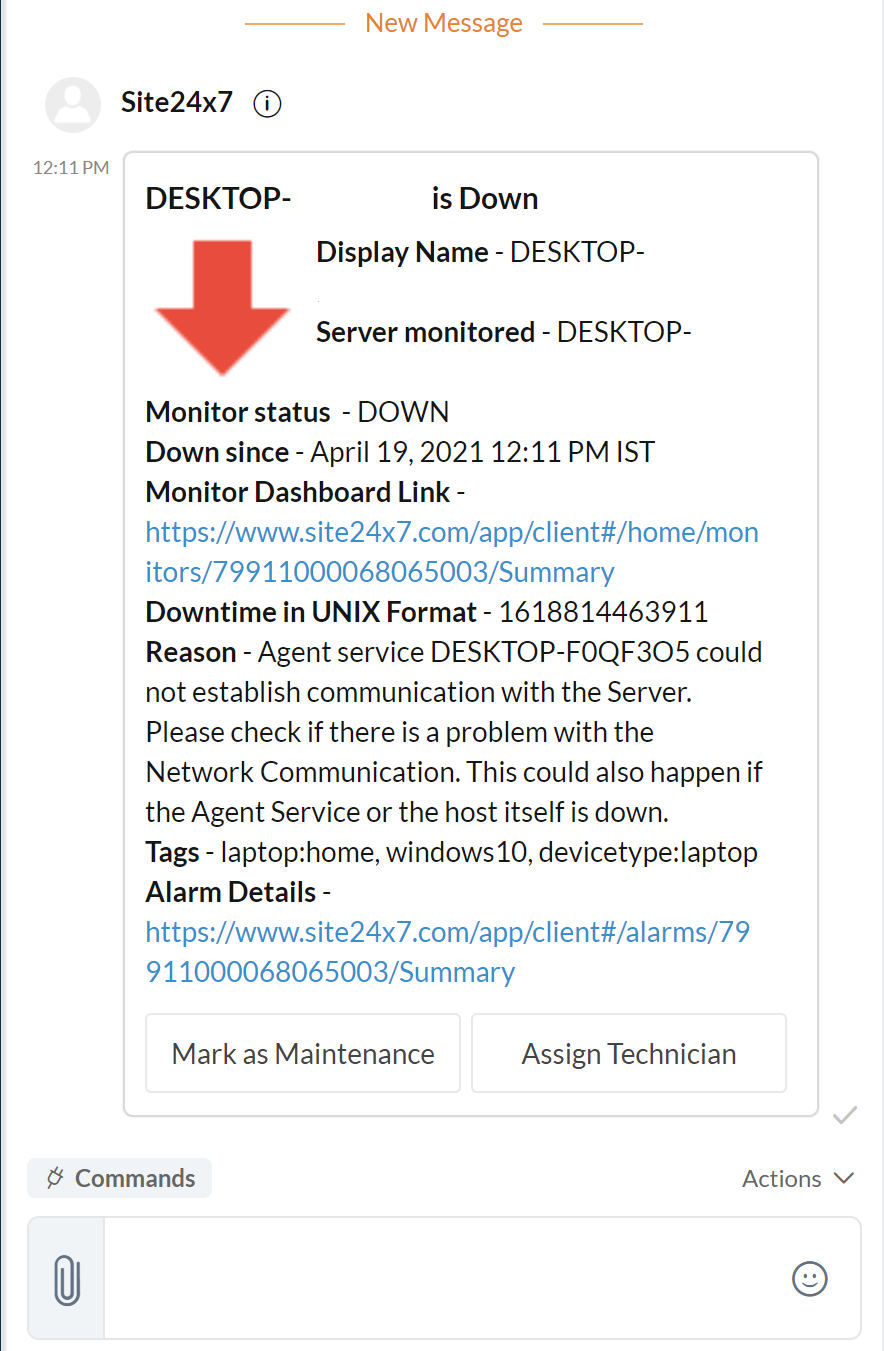Click the Site24x7 sender name
884x1351 pixels.
(x=176, y=103)
